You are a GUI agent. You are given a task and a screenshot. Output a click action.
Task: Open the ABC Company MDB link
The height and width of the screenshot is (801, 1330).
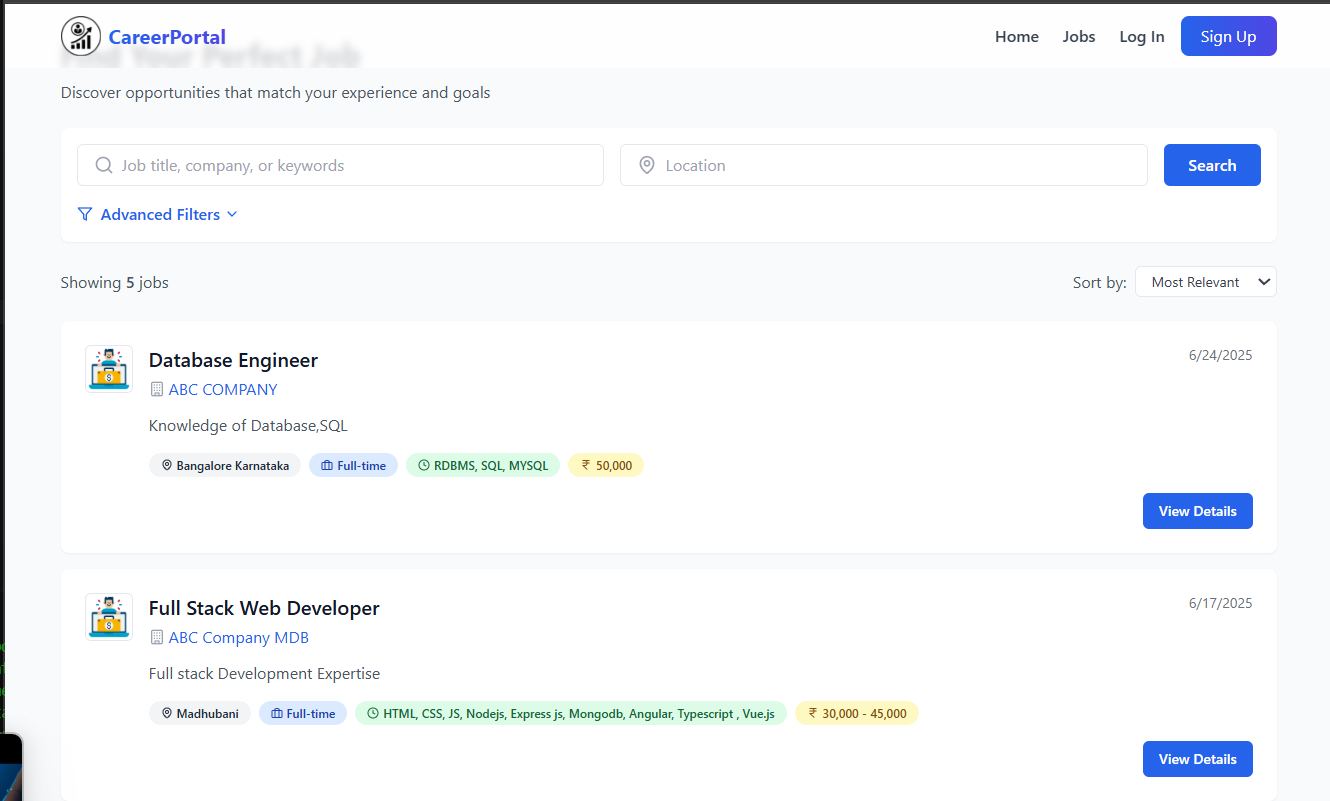tap(238, 637)
